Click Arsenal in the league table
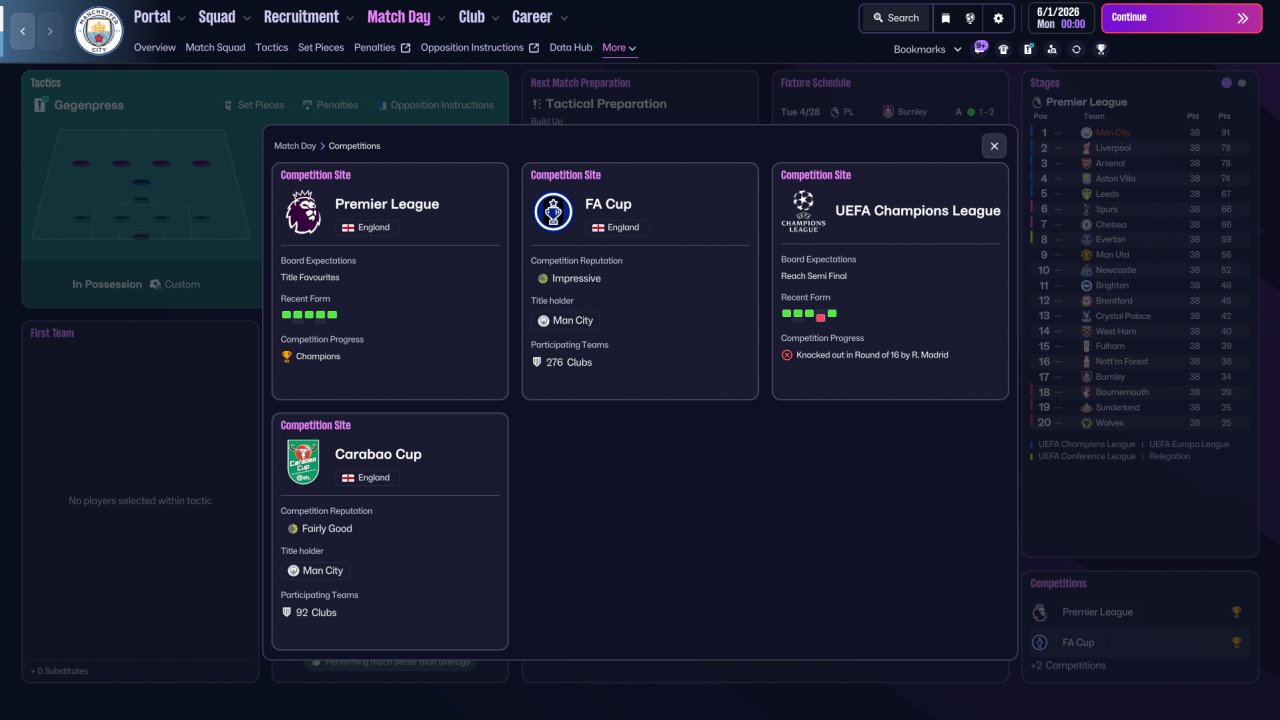The image size is (1280, 720). coord(1110,163)
